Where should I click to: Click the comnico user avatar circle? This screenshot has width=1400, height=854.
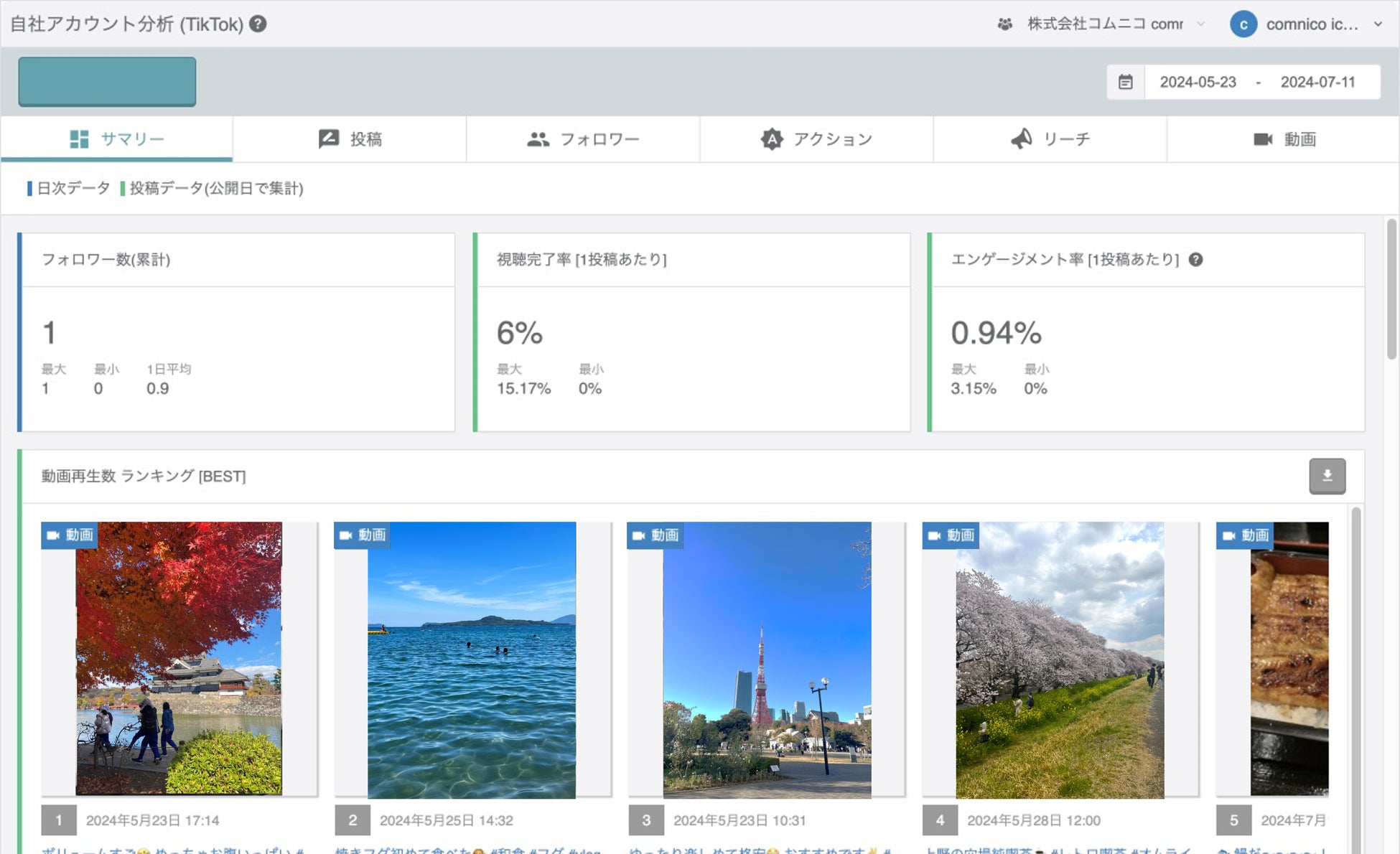[x=1243, y=24]
